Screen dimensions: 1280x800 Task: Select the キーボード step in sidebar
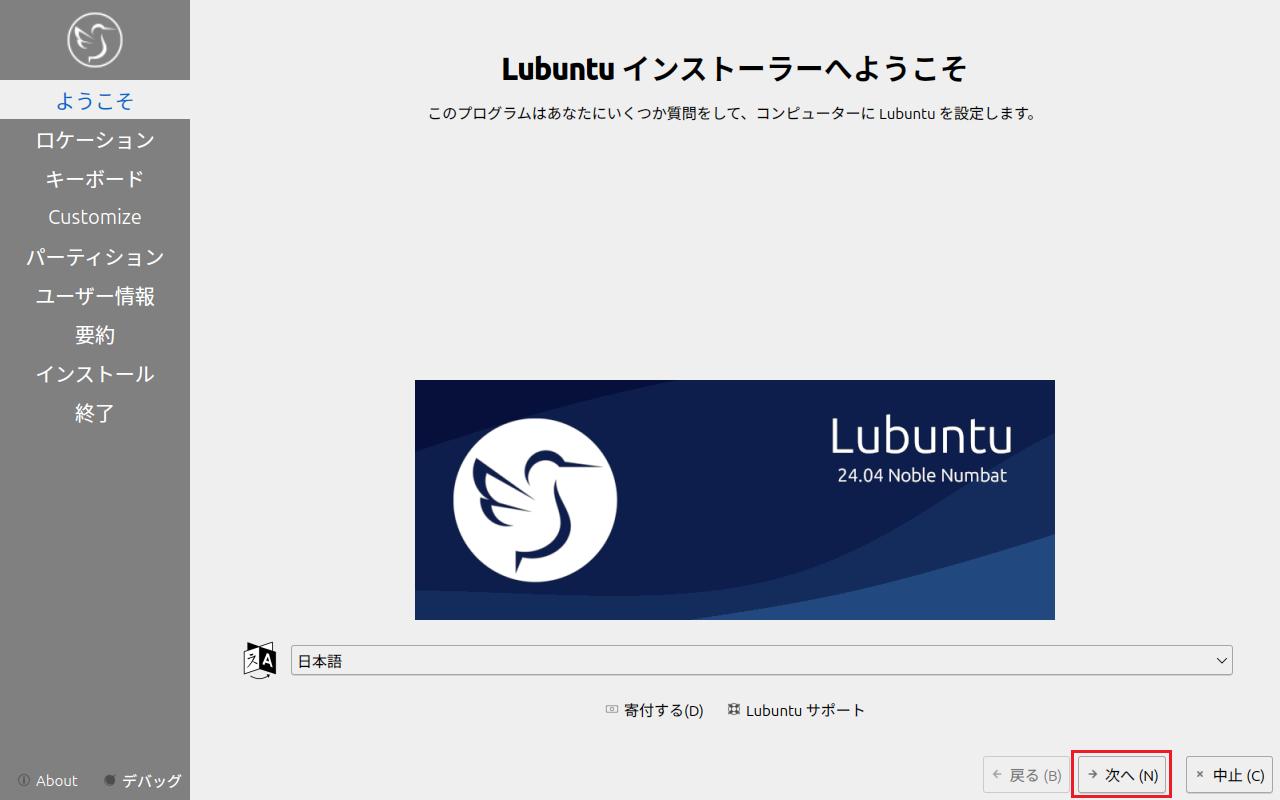point(95,178)
